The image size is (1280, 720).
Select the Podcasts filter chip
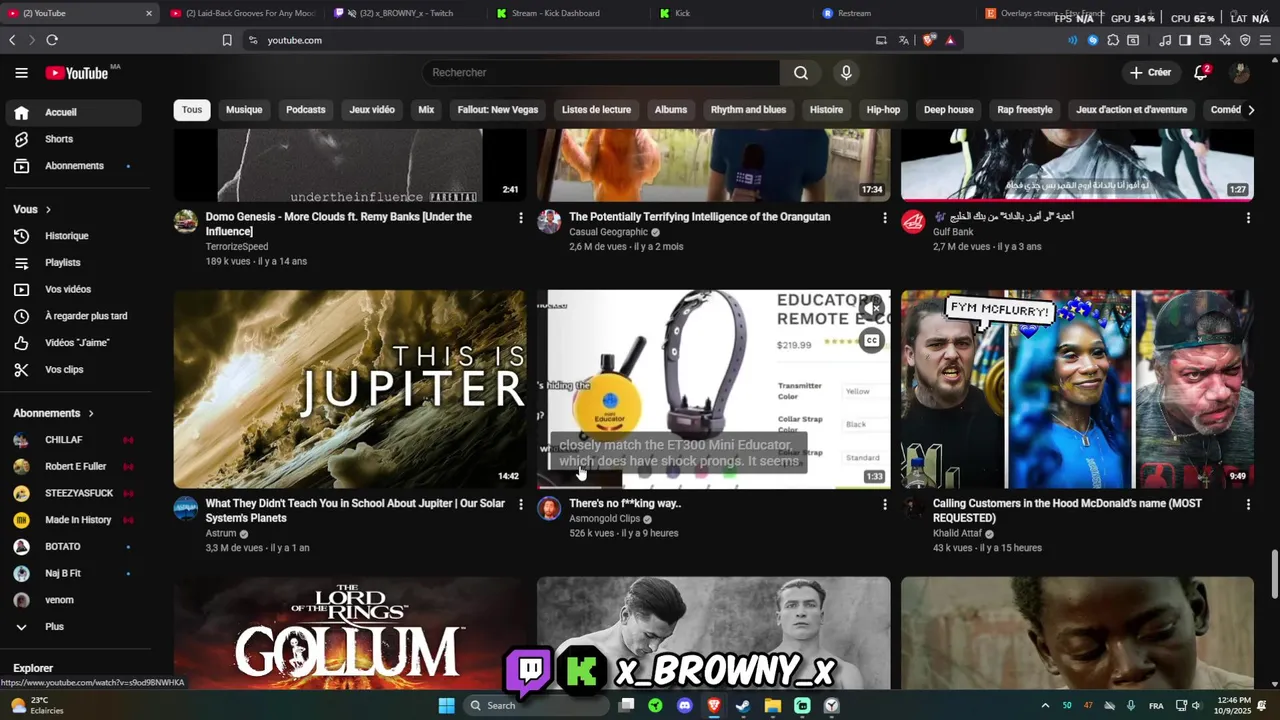[x=306, y=110]
